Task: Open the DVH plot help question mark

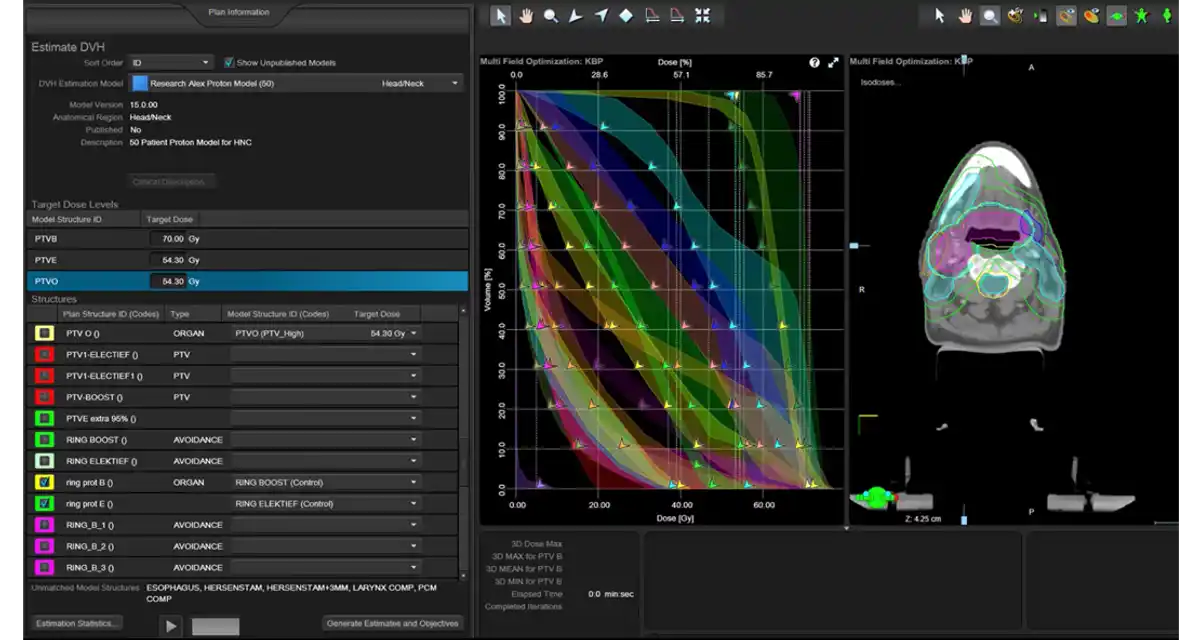Action: click(815, 62)
